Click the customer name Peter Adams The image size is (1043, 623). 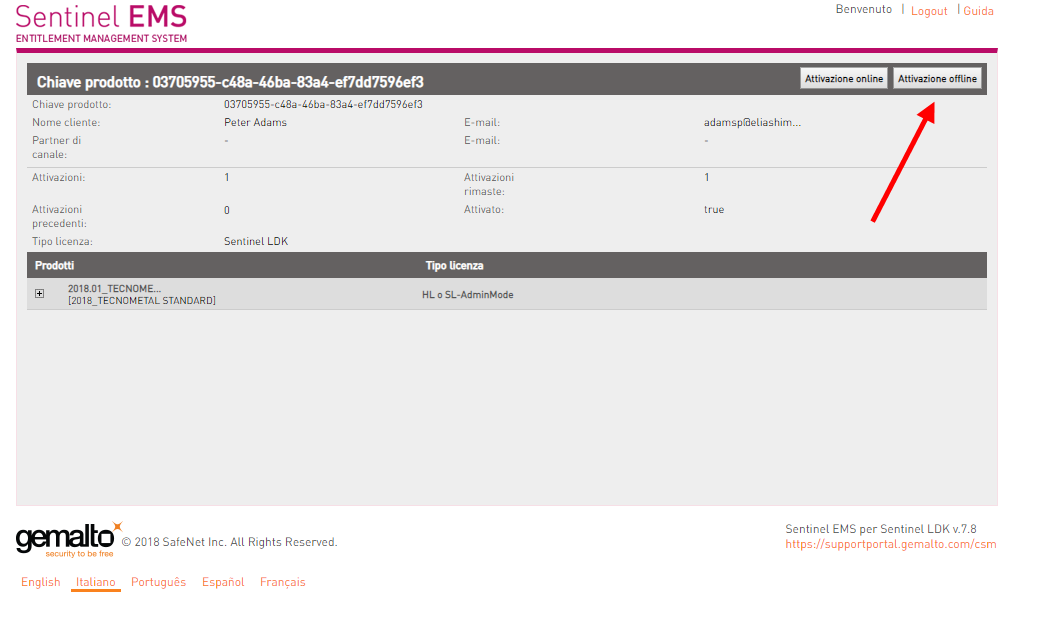pyautogui.click(x=255, y=122)
